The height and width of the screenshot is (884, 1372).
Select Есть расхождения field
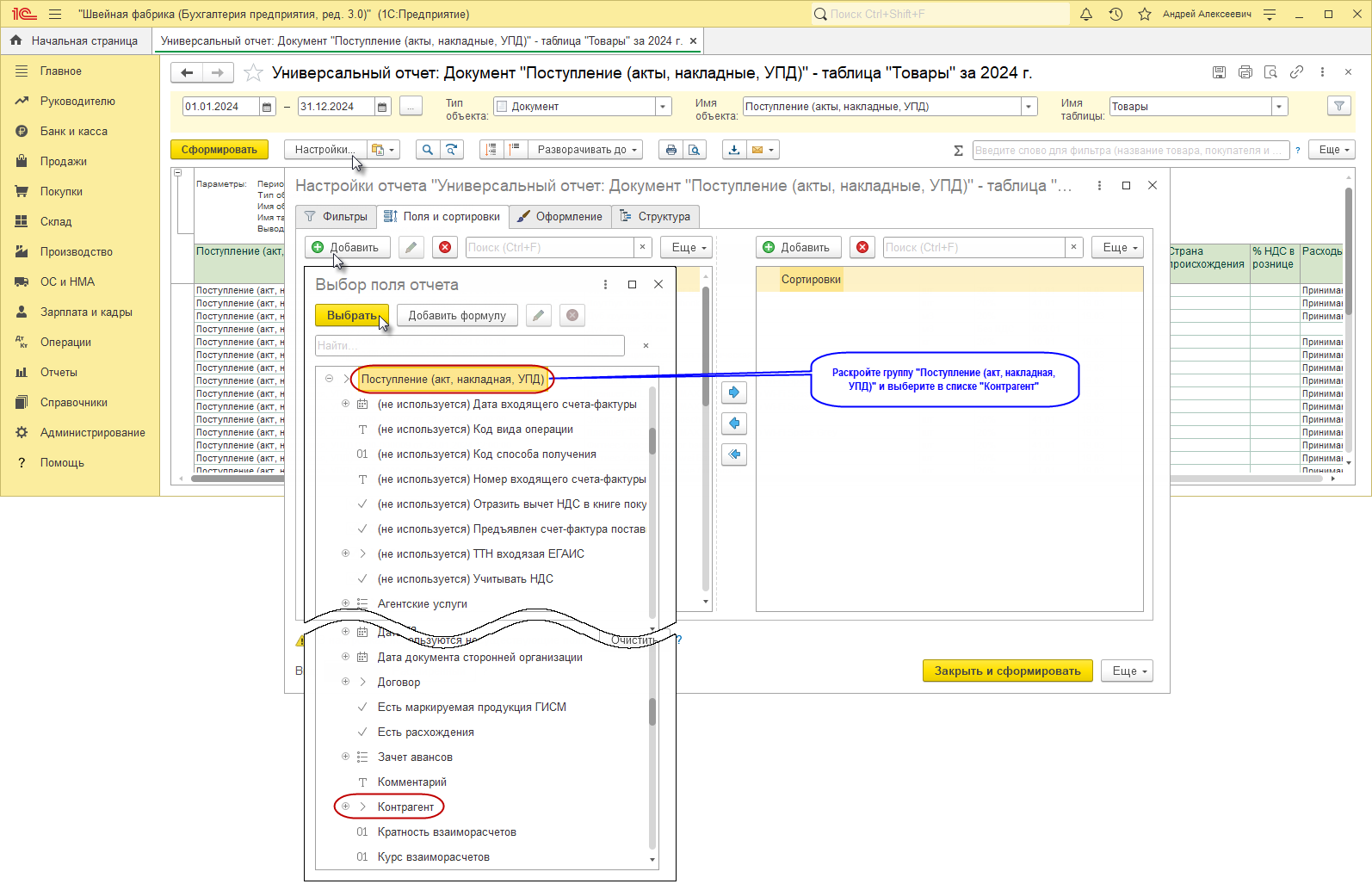425,732
